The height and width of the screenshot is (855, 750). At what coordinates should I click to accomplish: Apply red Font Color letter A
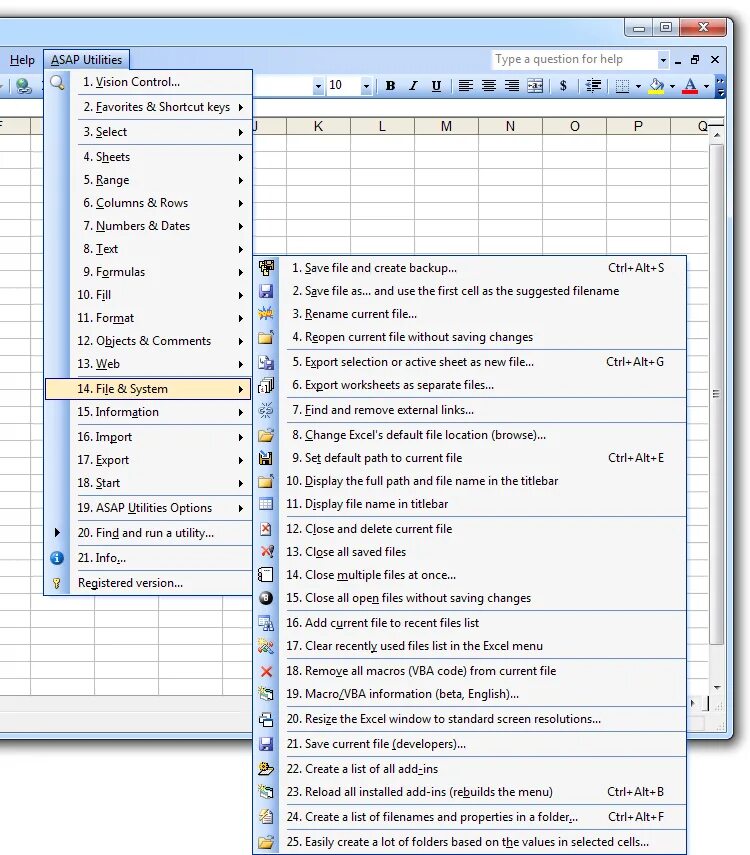(690, 86)
